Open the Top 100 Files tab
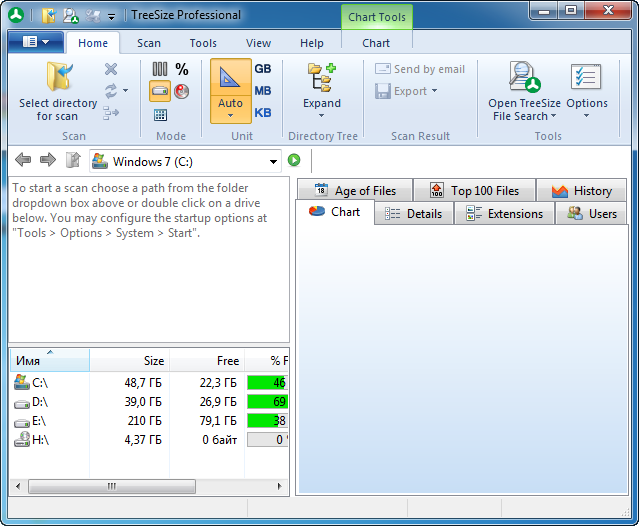 [x=474, y=190]
